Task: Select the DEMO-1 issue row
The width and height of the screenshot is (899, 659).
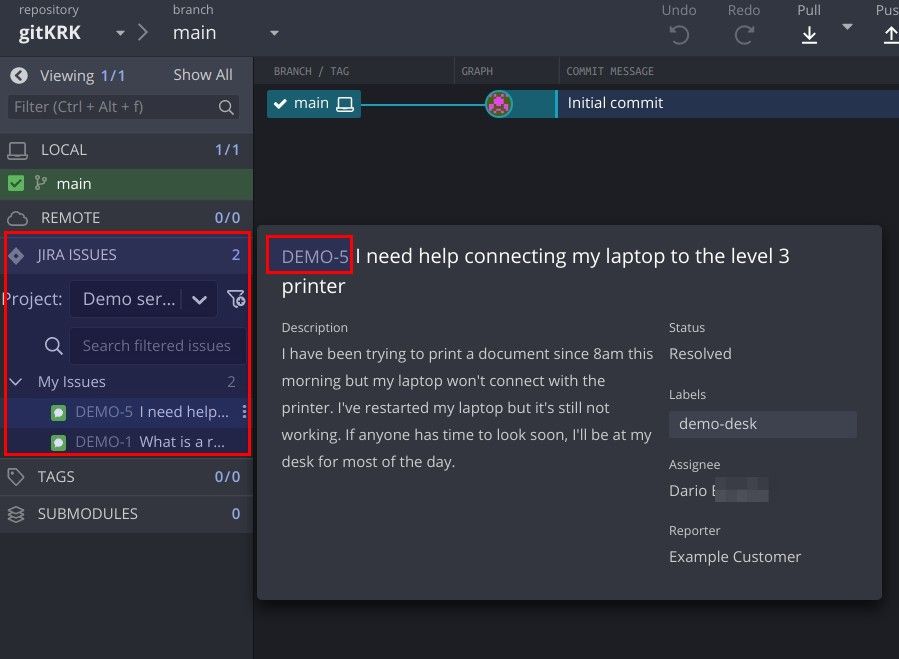Action: pos(127,442)
